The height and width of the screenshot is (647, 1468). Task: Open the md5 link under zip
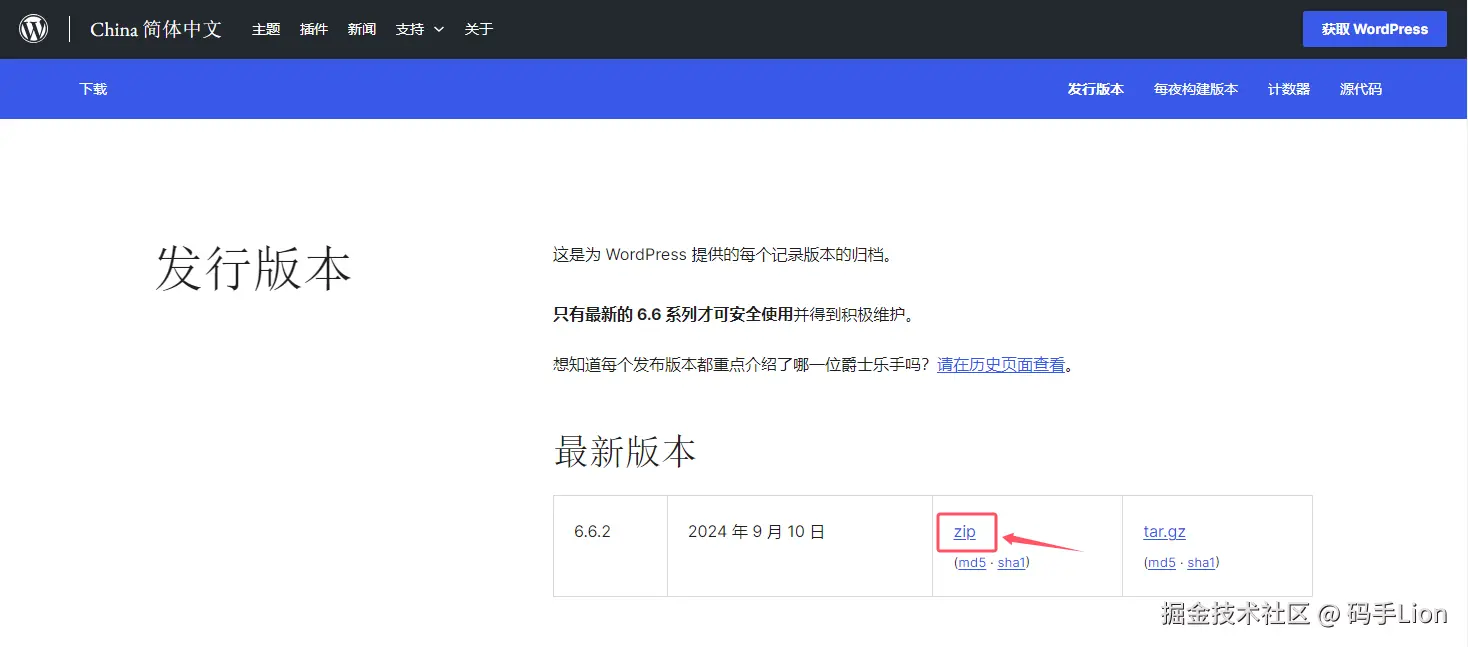972,563
